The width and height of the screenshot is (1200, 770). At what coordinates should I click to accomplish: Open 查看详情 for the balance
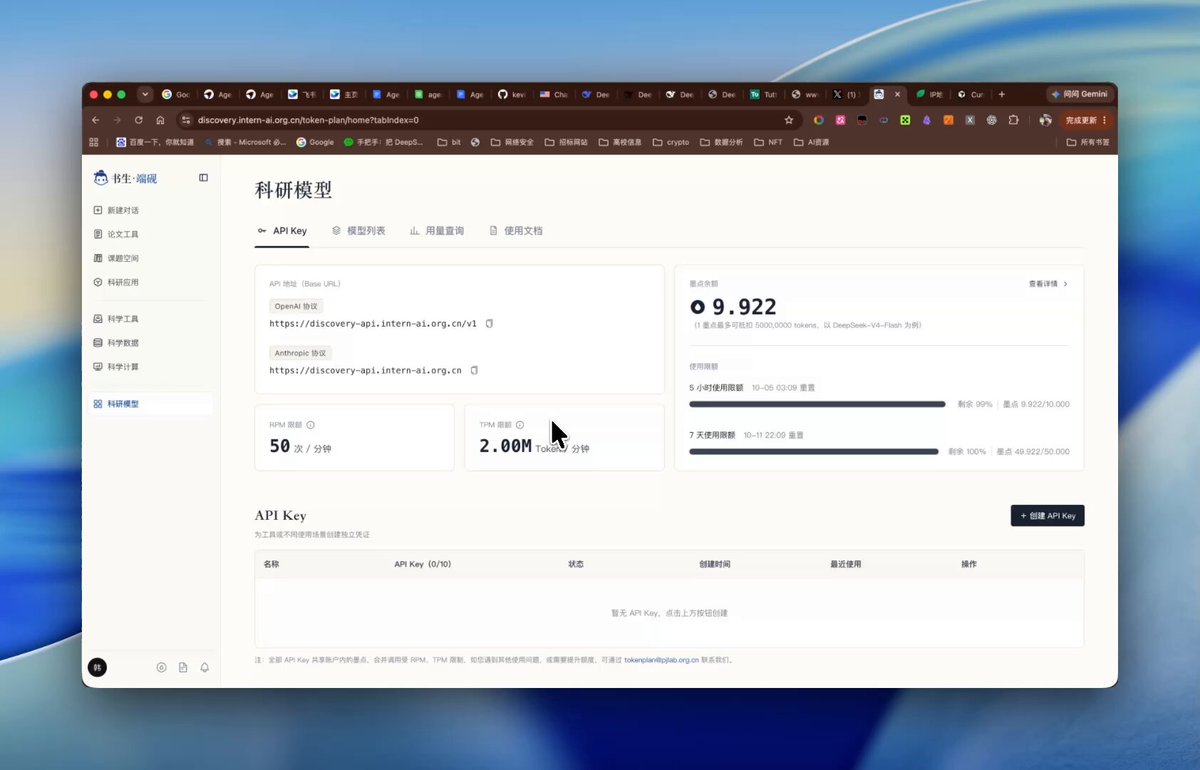[x=1048, y=284]
